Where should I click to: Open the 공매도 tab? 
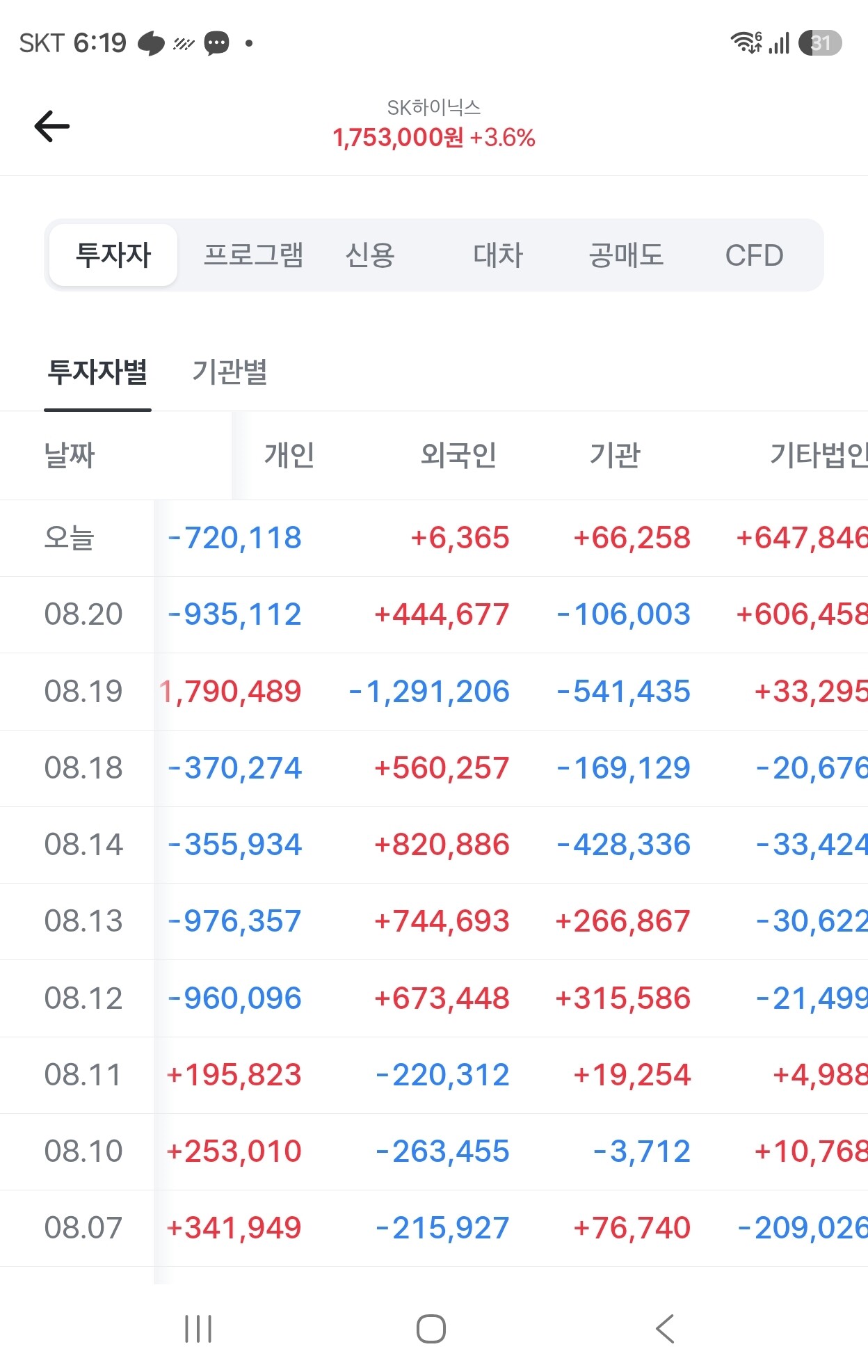tap(626, 255)
